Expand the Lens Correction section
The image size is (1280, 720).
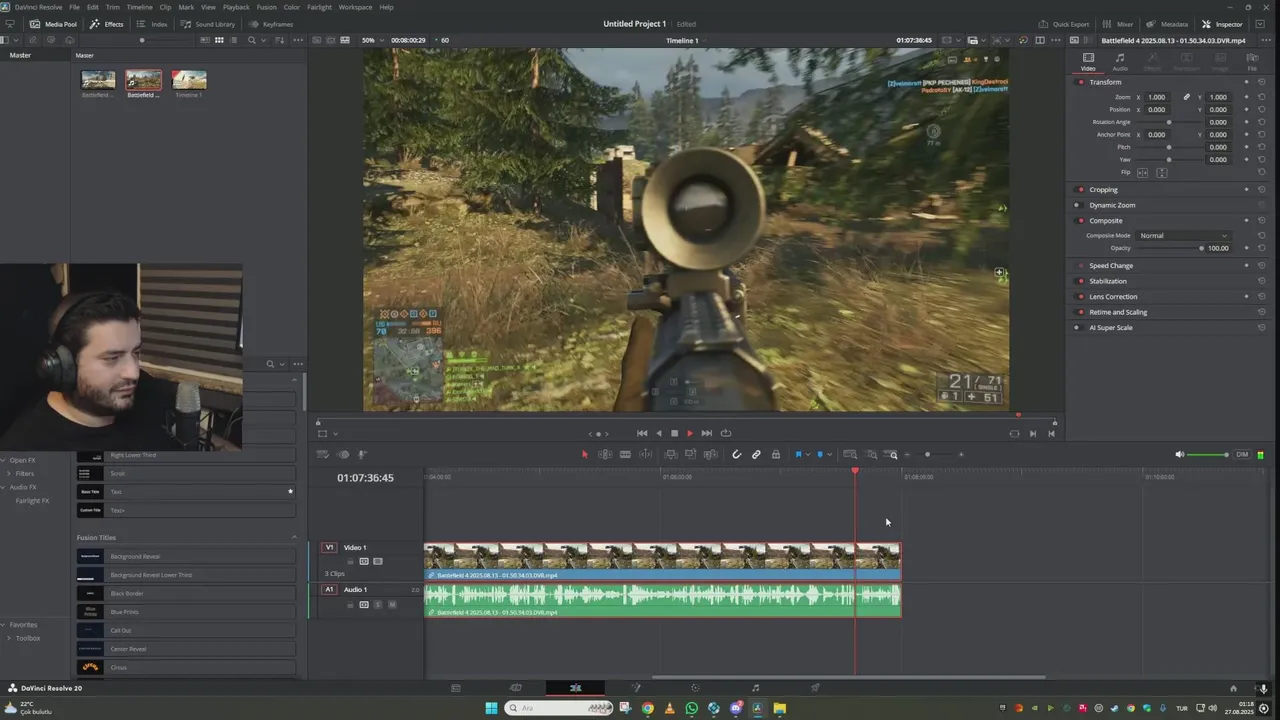click(1113, 297)
